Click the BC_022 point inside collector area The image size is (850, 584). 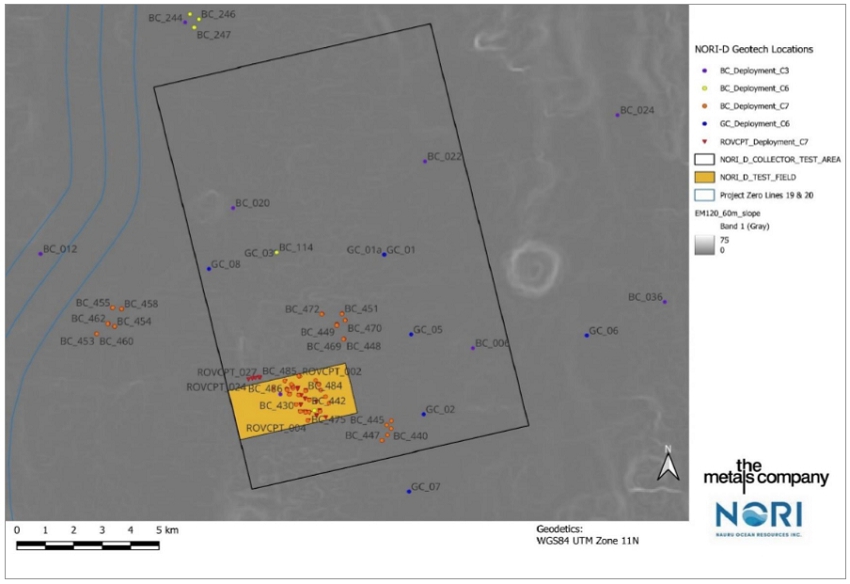pos(425,161)
